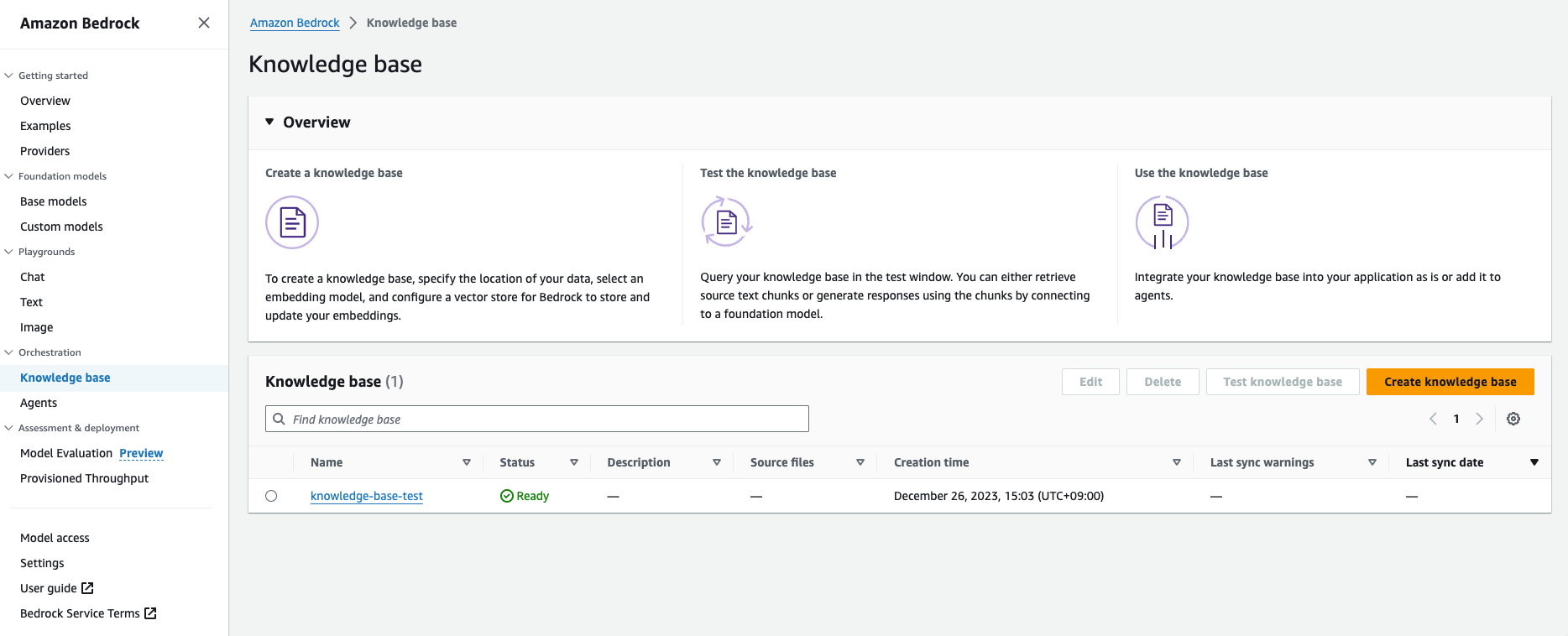Click the Use the knowledge base icon
Screen dimensions: 1568x636
pyautogui.click(x=1162, y=222)
